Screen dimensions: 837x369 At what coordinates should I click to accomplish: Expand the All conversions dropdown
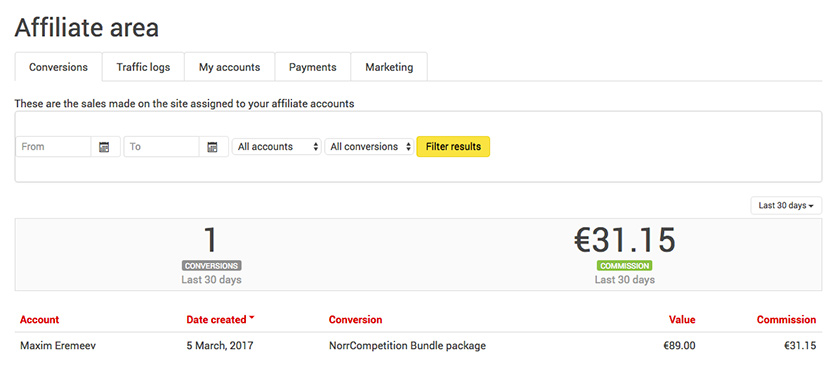click(369, 146)
